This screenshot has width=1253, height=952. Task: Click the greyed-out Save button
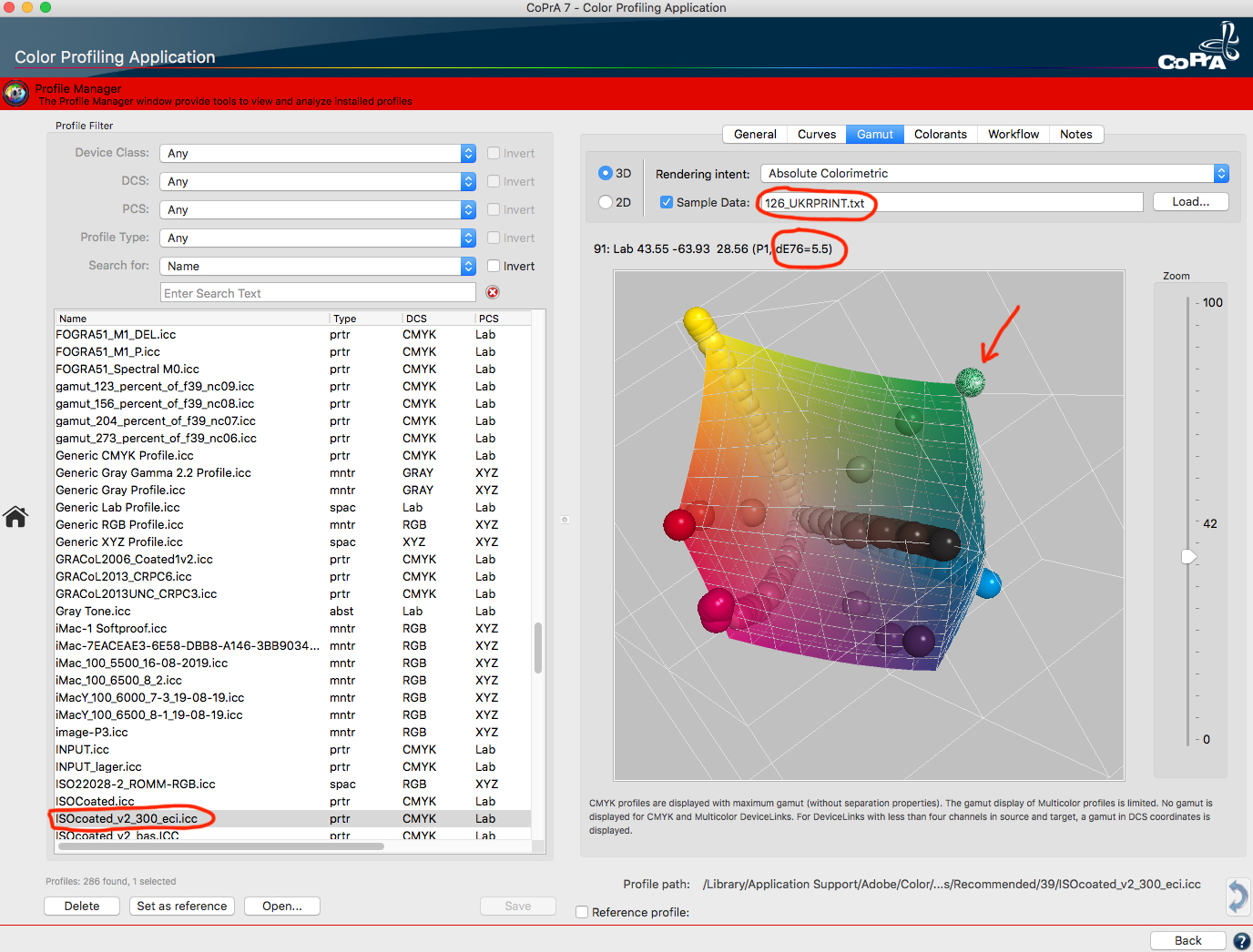[518, 906]
